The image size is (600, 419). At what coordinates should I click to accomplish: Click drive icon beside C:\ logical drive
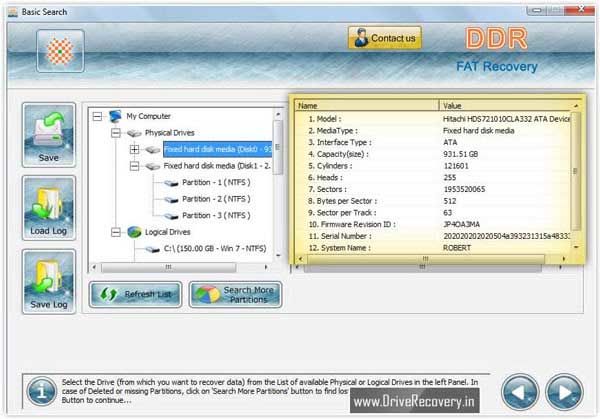153,249
